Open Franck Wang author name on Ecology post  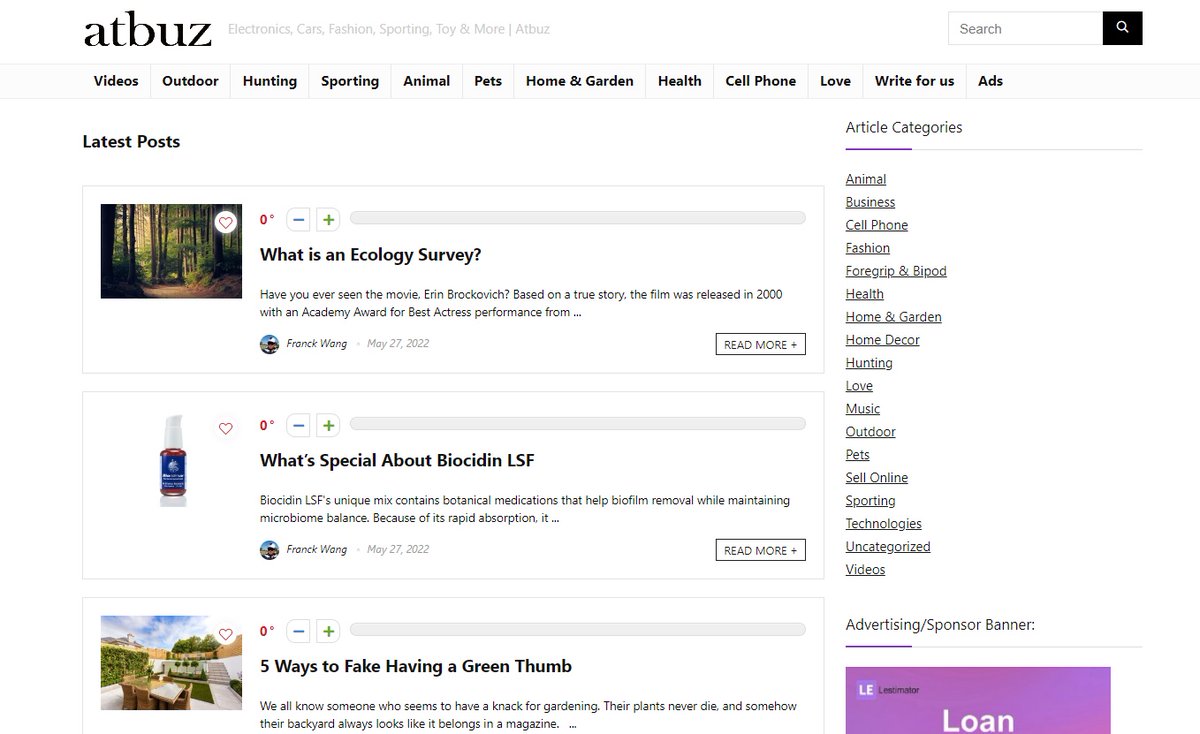[317, 344]
